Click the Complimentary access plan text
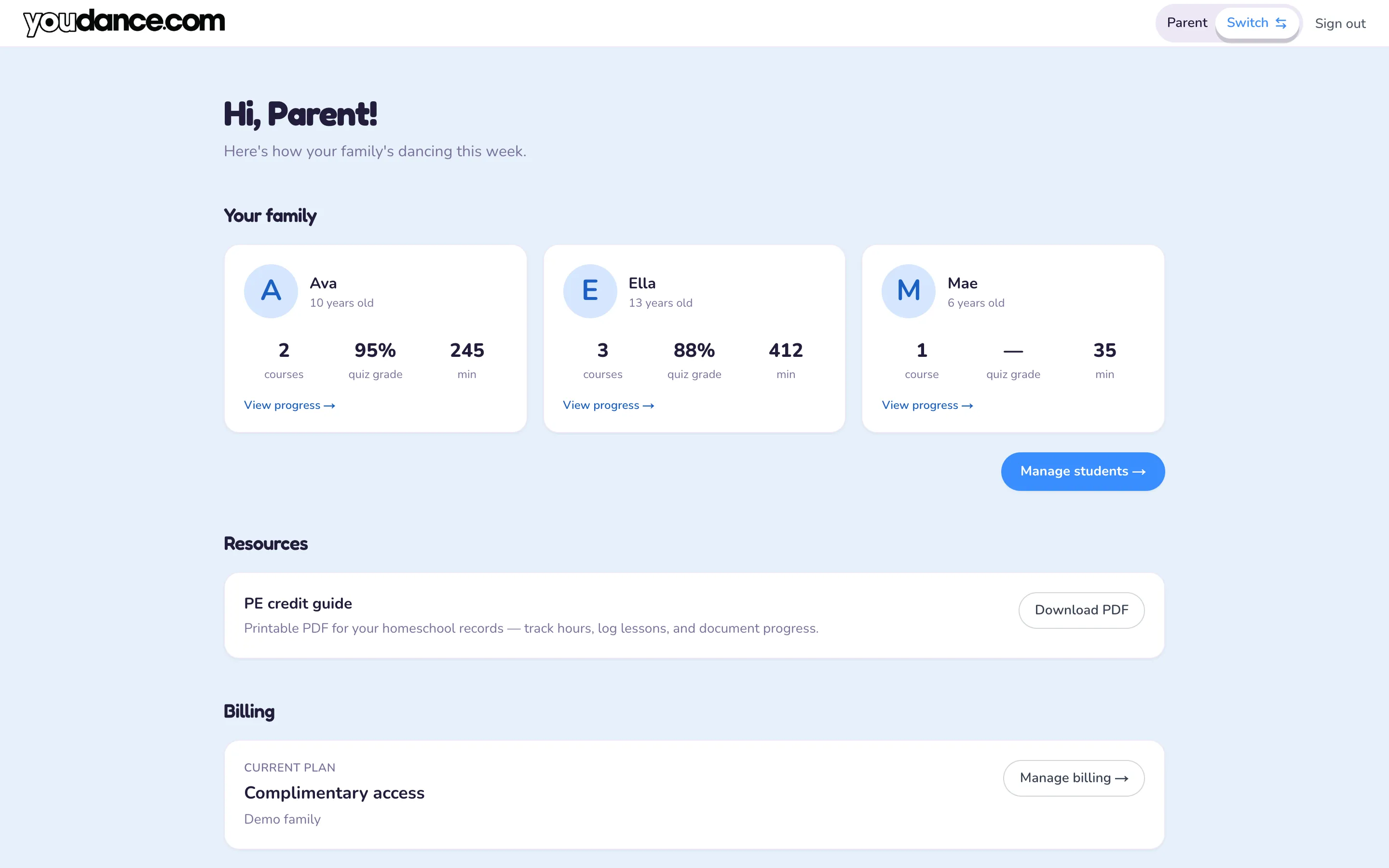This screenshot has height=868, width=1389. (x=334, y=793)
